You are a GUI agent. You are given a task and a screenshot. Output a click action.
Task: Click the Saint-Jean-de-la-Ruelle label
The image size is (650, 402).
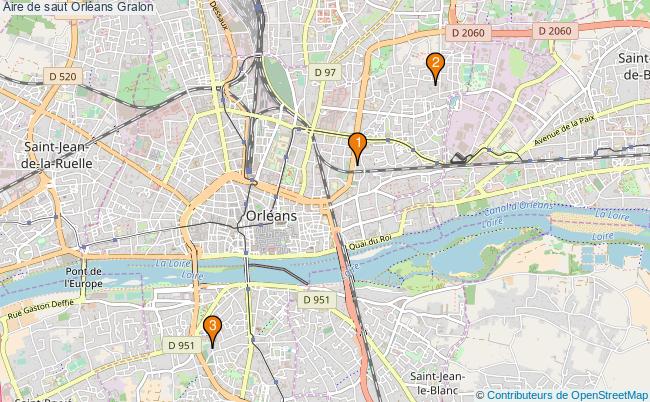56,155
